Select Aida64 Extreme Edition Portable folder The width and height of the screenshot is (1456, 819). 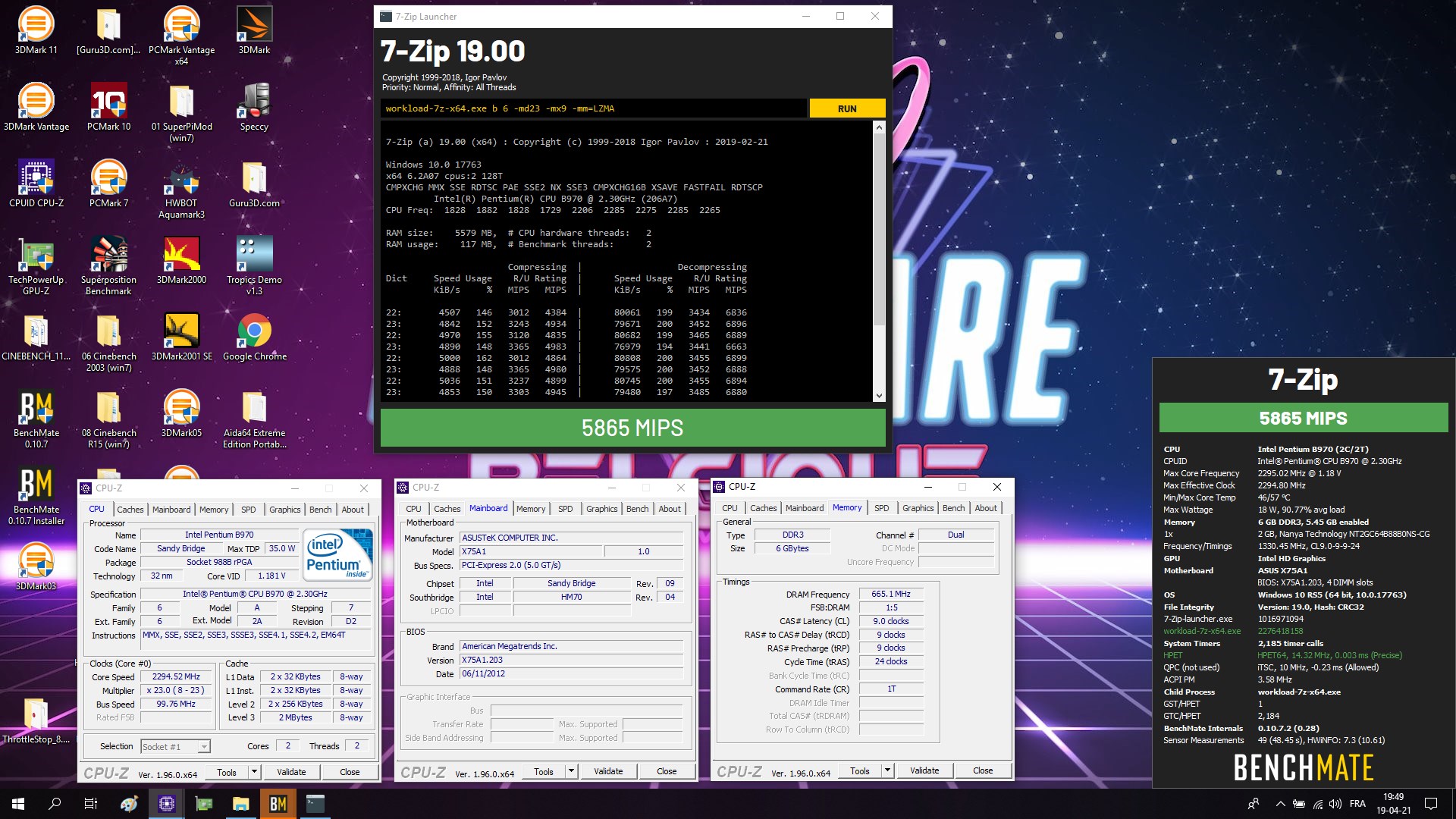254,419
